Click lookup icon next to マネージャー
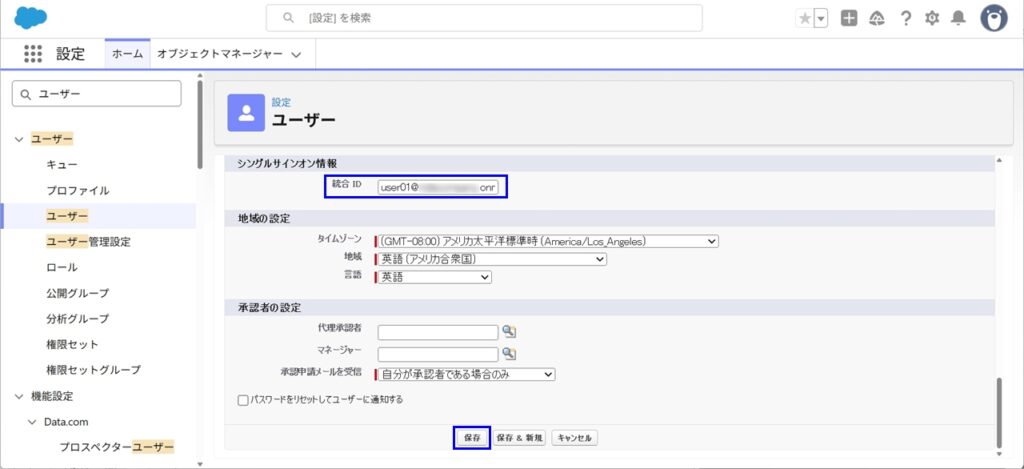Viewport: 1024px width, 469px height. coord(509,354)
